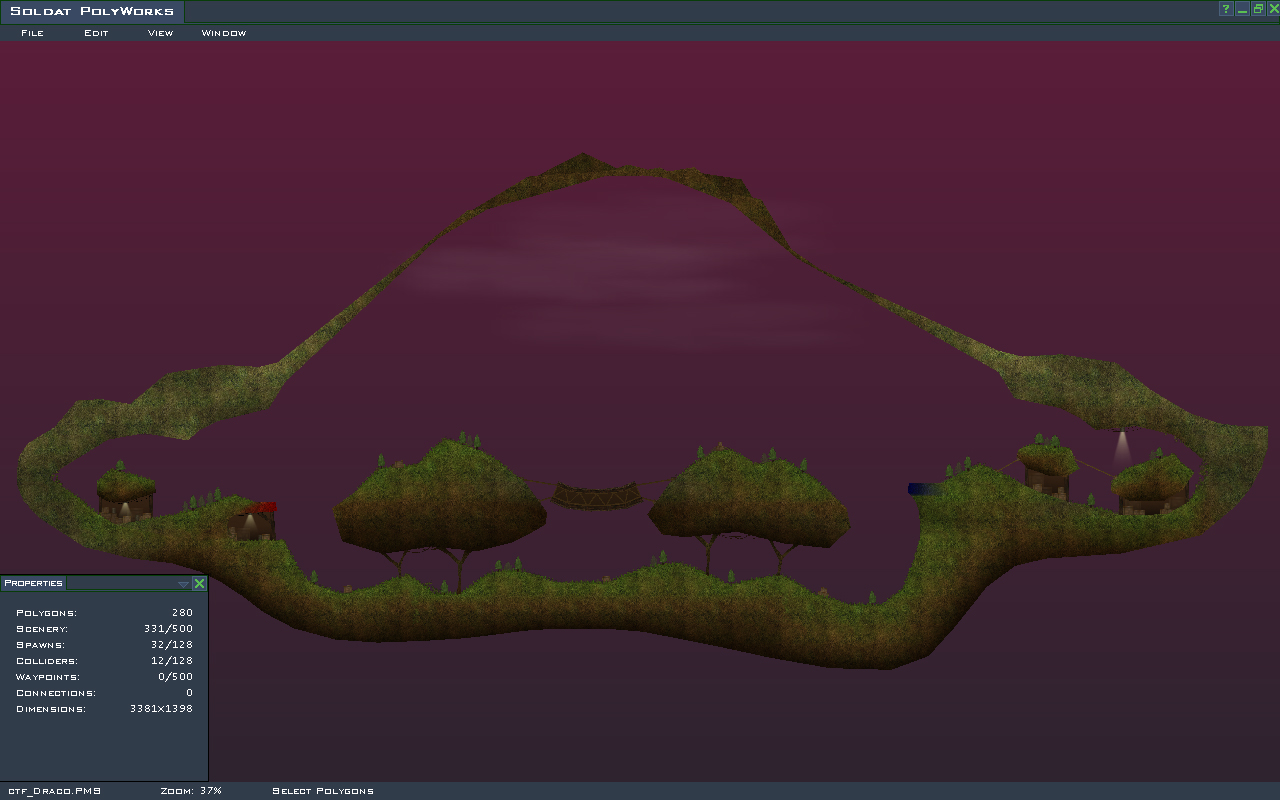1280x800 pixels.
Task: Open the Window menu
Action: [x=224, y=33]
